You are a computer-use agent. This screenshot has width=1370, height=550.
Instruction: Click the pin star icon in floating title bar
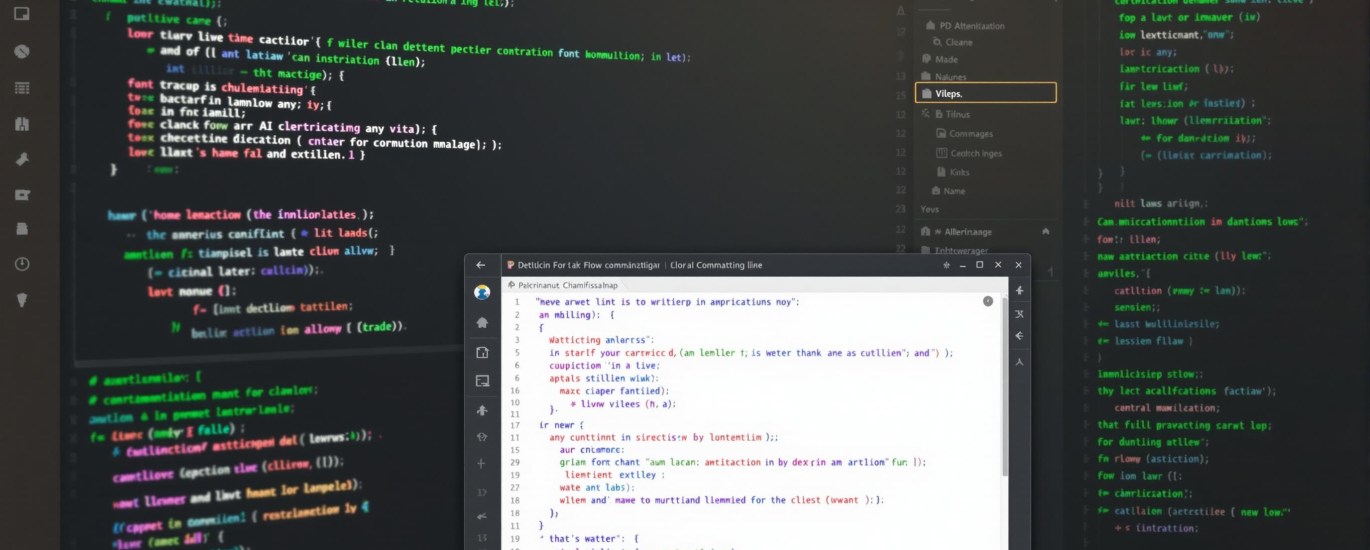[946, 265]
